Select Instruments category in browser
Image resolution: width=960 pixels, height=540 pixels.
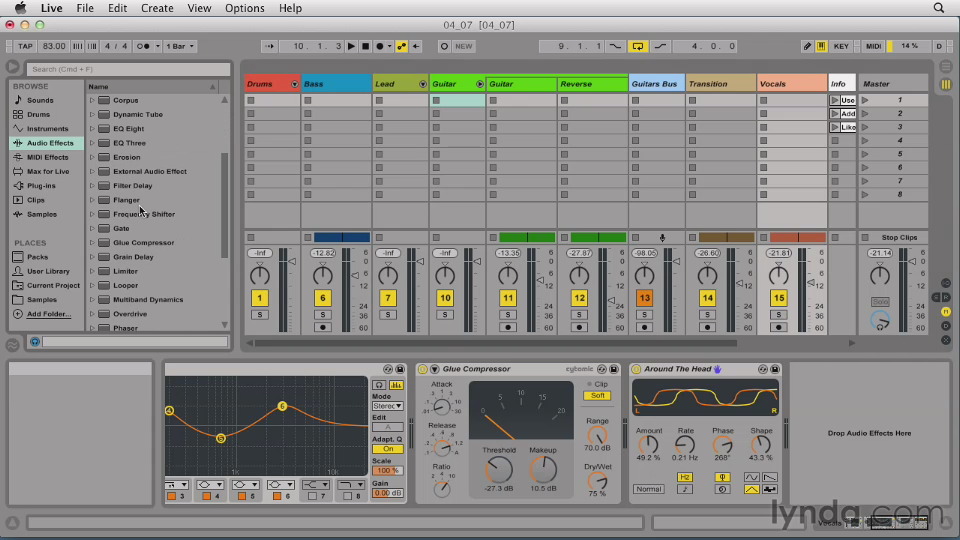pos(47,129)
